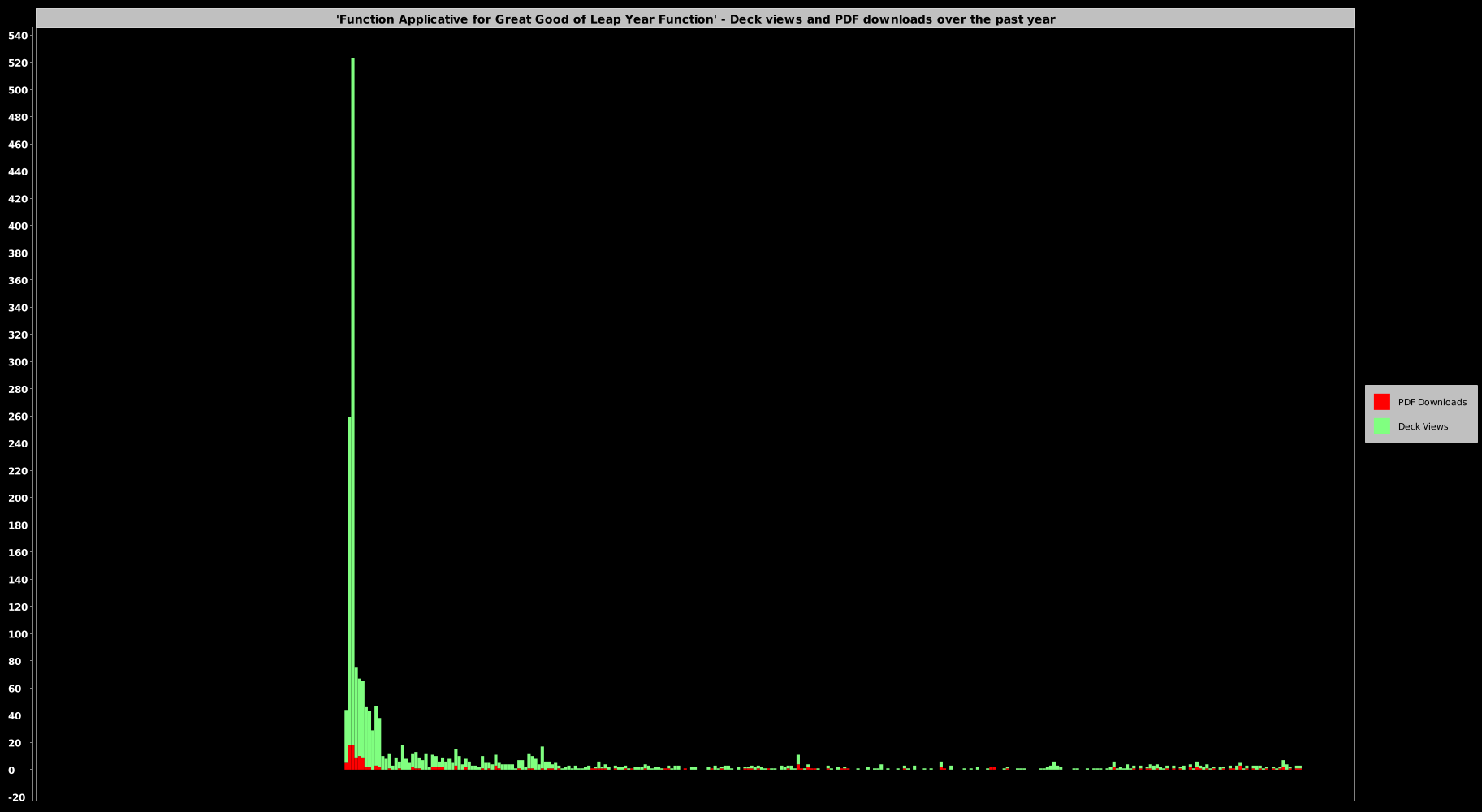This screenshot has width=1482, height=812.
Task: Click the y-axis label 100
Action: [17, 634]
